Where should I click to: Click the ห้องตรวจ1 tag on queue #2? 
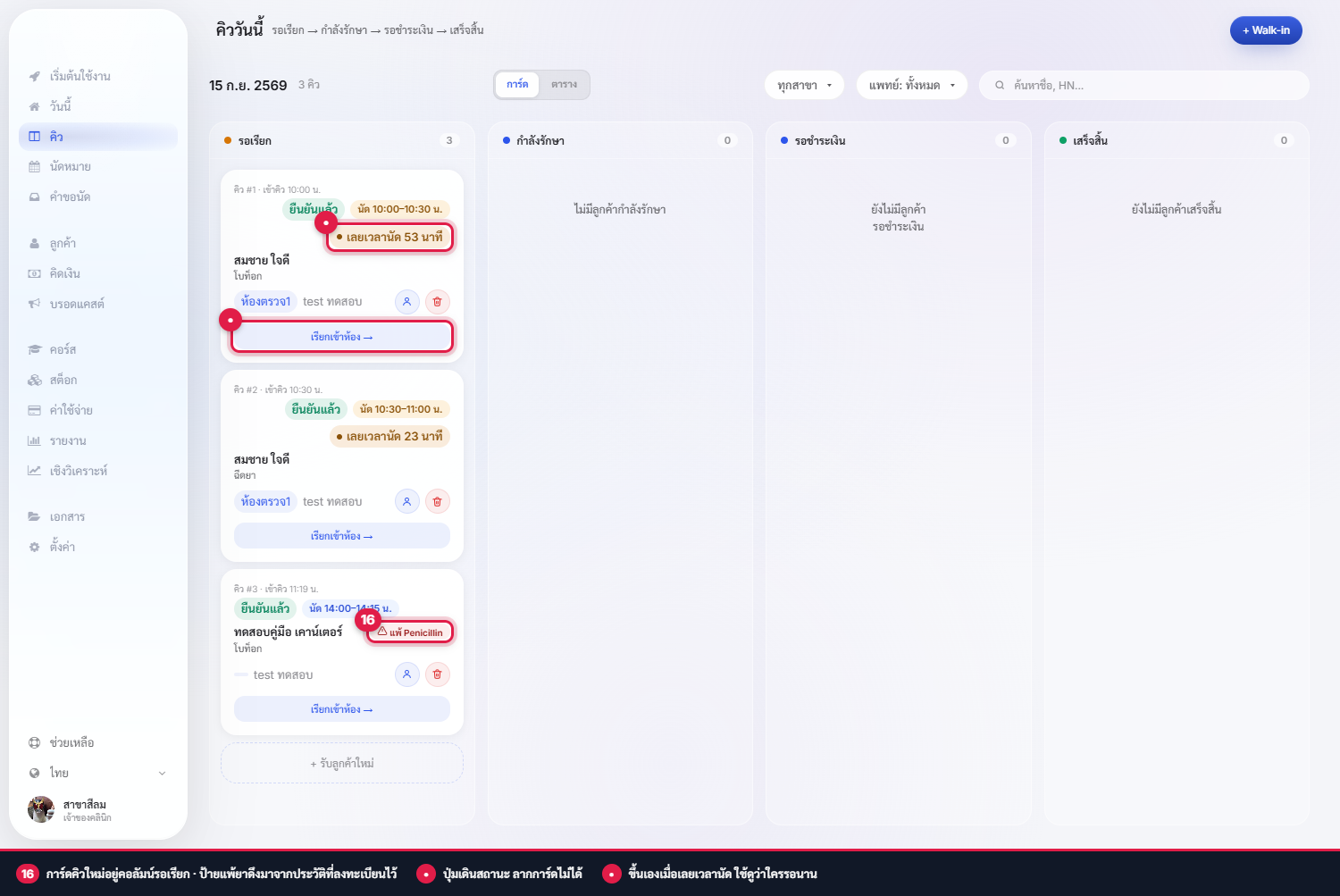(265, 502)
